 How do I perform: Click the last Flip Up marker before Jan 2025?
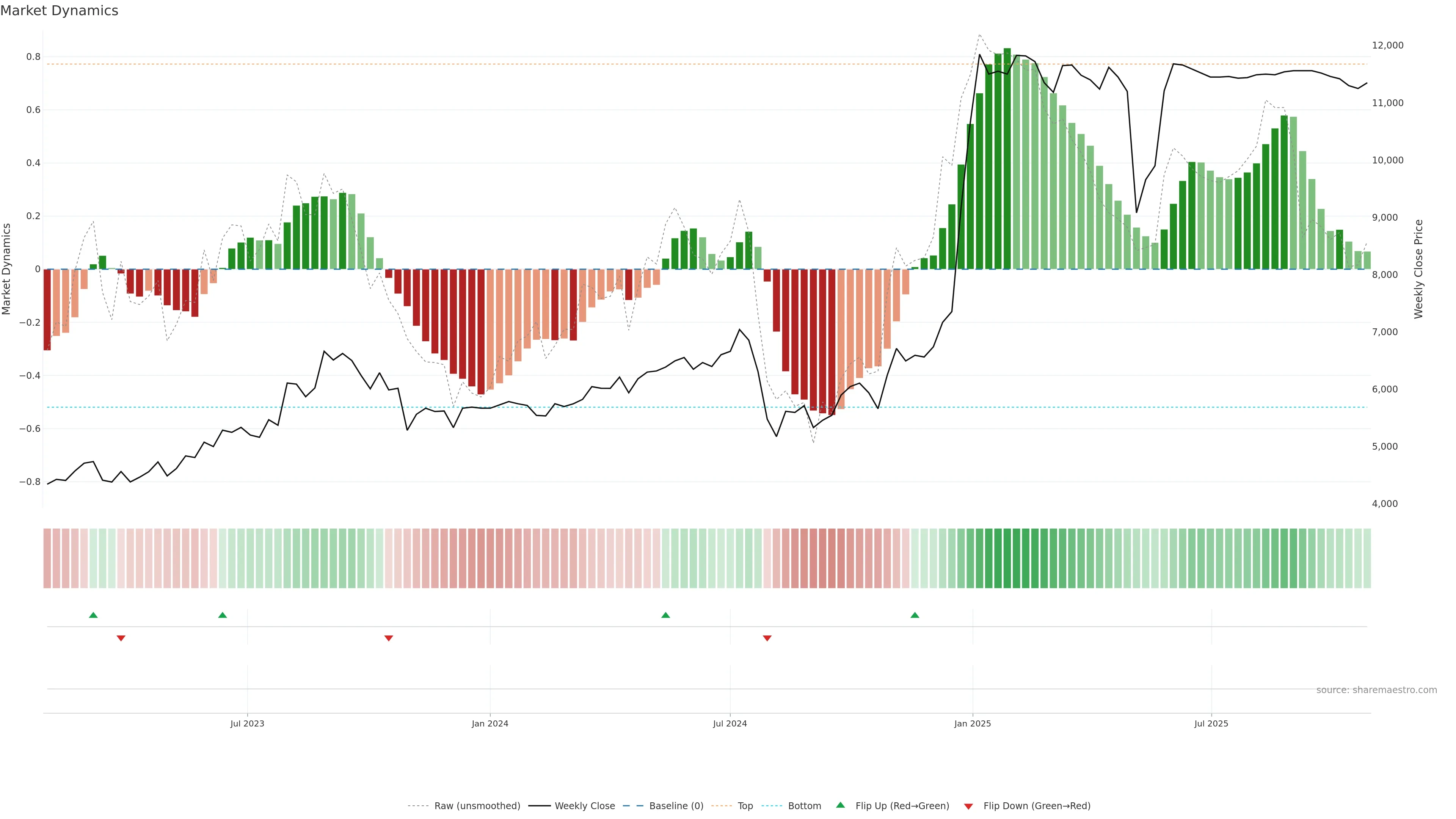tap(915, 615)
